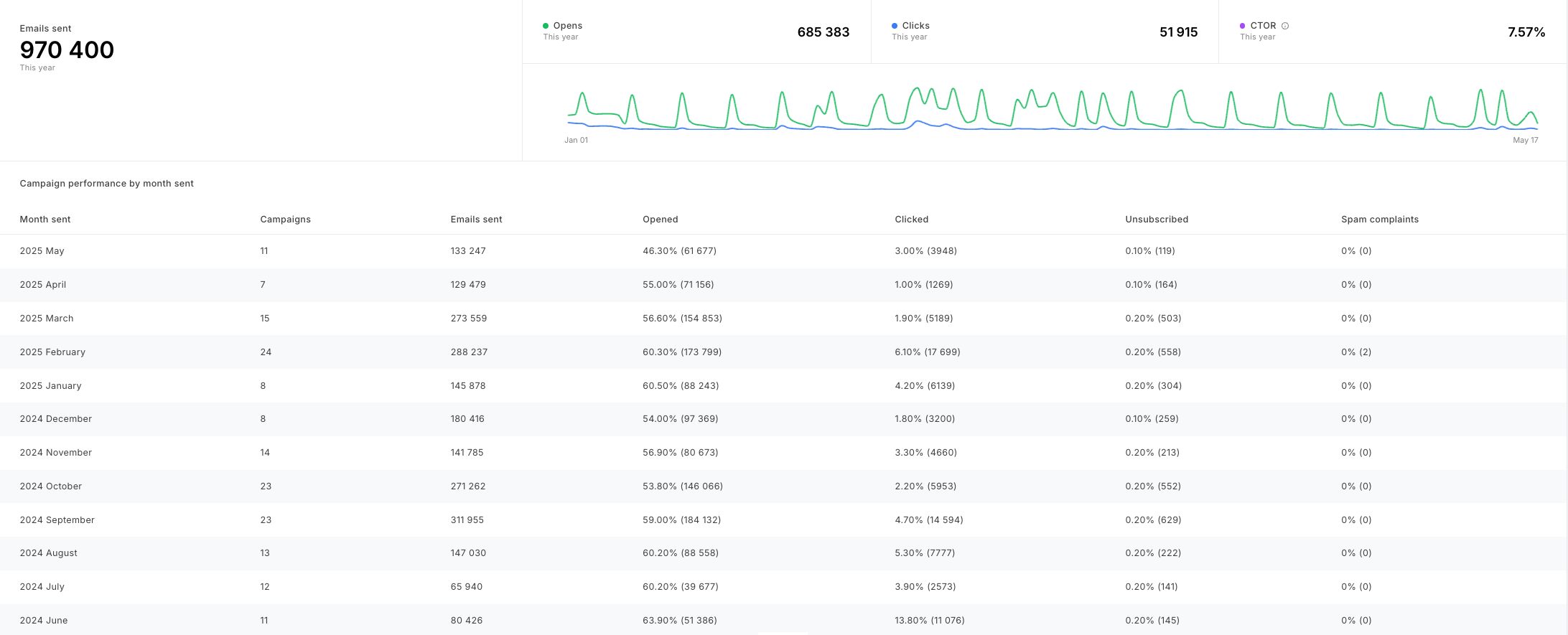Viewport: 1568px width, 635px height.
Task: Click the Campaigns column header
Action: click(285, 220)
